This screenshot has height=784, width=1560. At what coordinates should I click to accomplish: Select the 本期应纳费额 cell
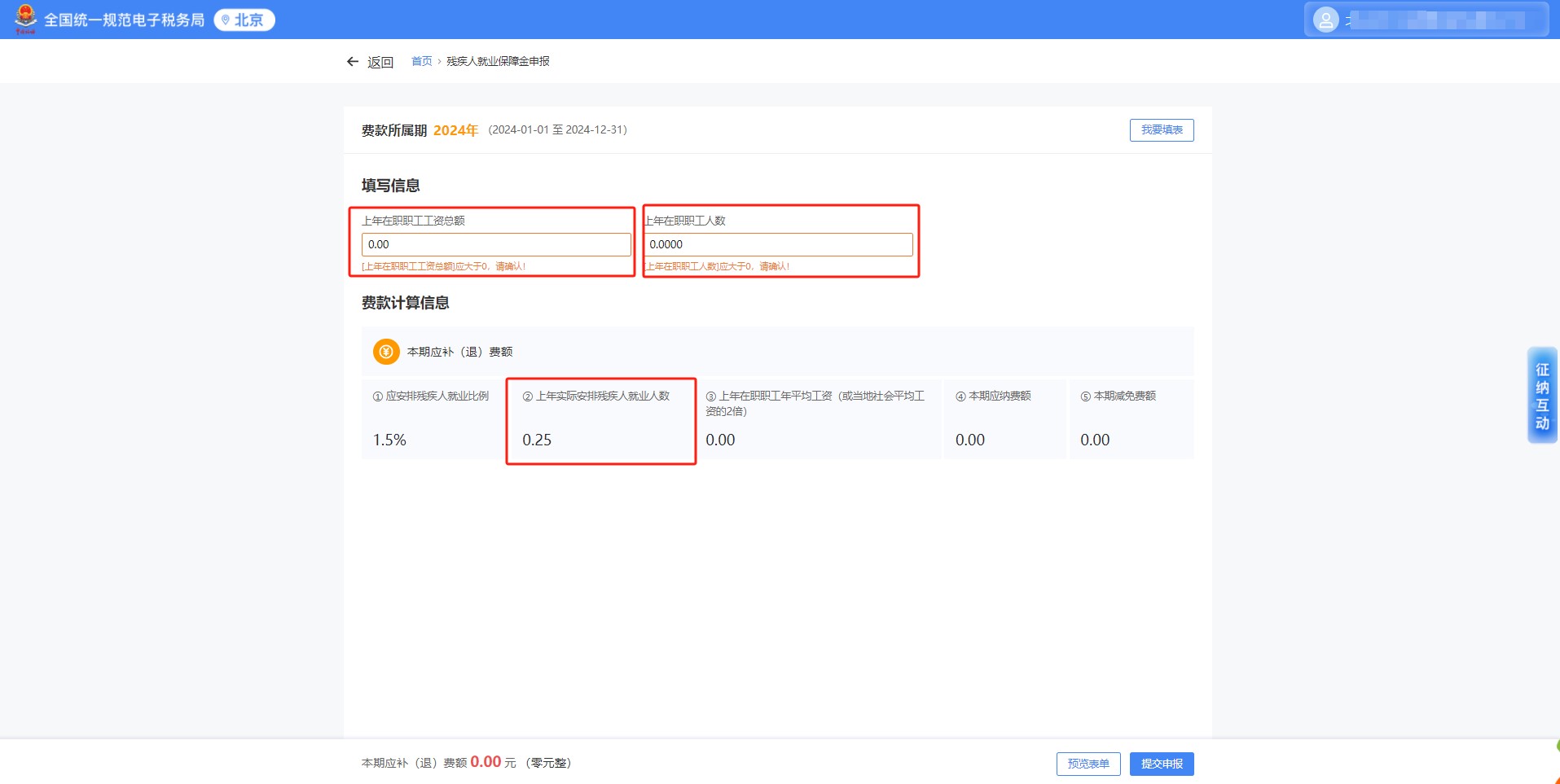(x=1004, y=419)
